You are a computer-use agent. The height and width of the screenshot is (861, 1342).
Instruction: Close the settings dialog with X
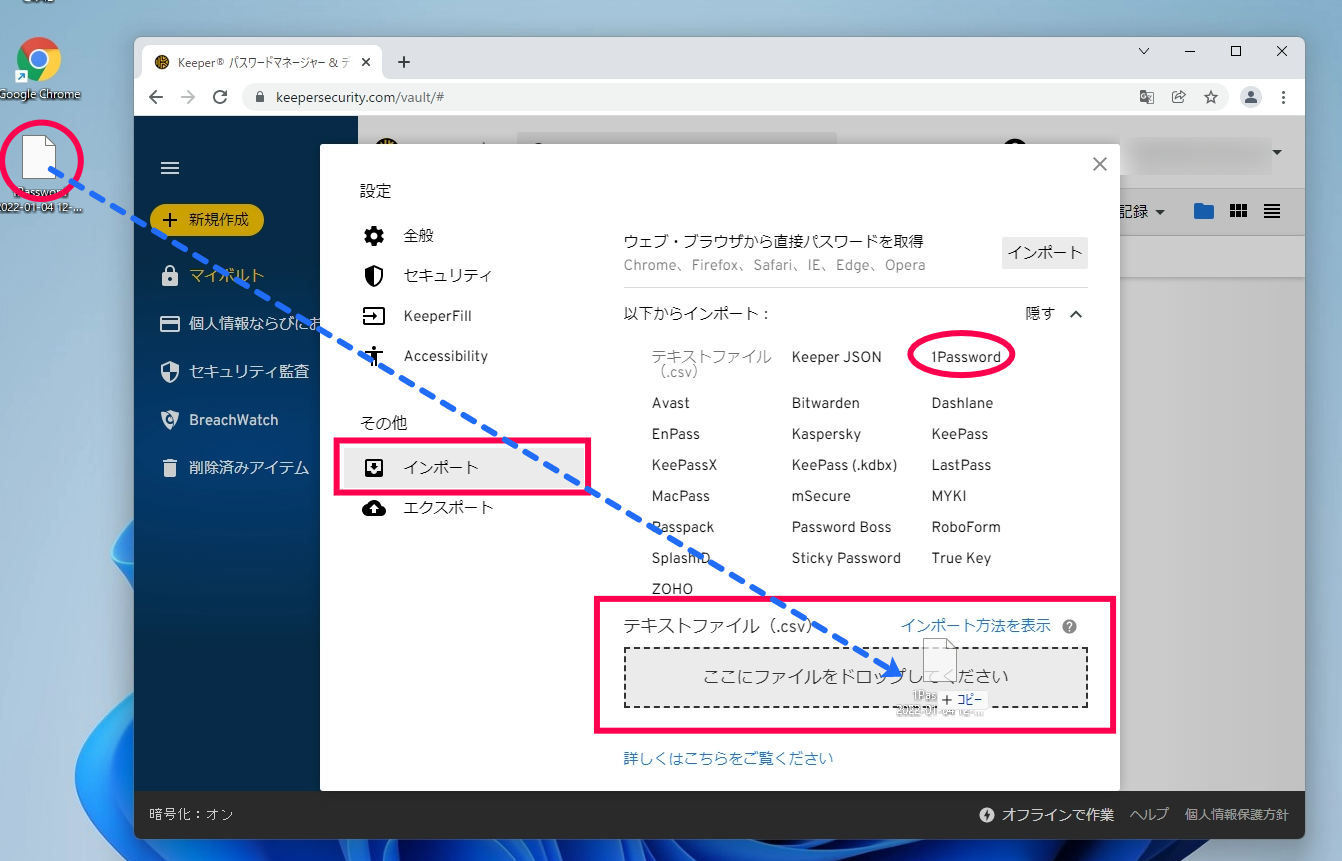coord(1100,164)
